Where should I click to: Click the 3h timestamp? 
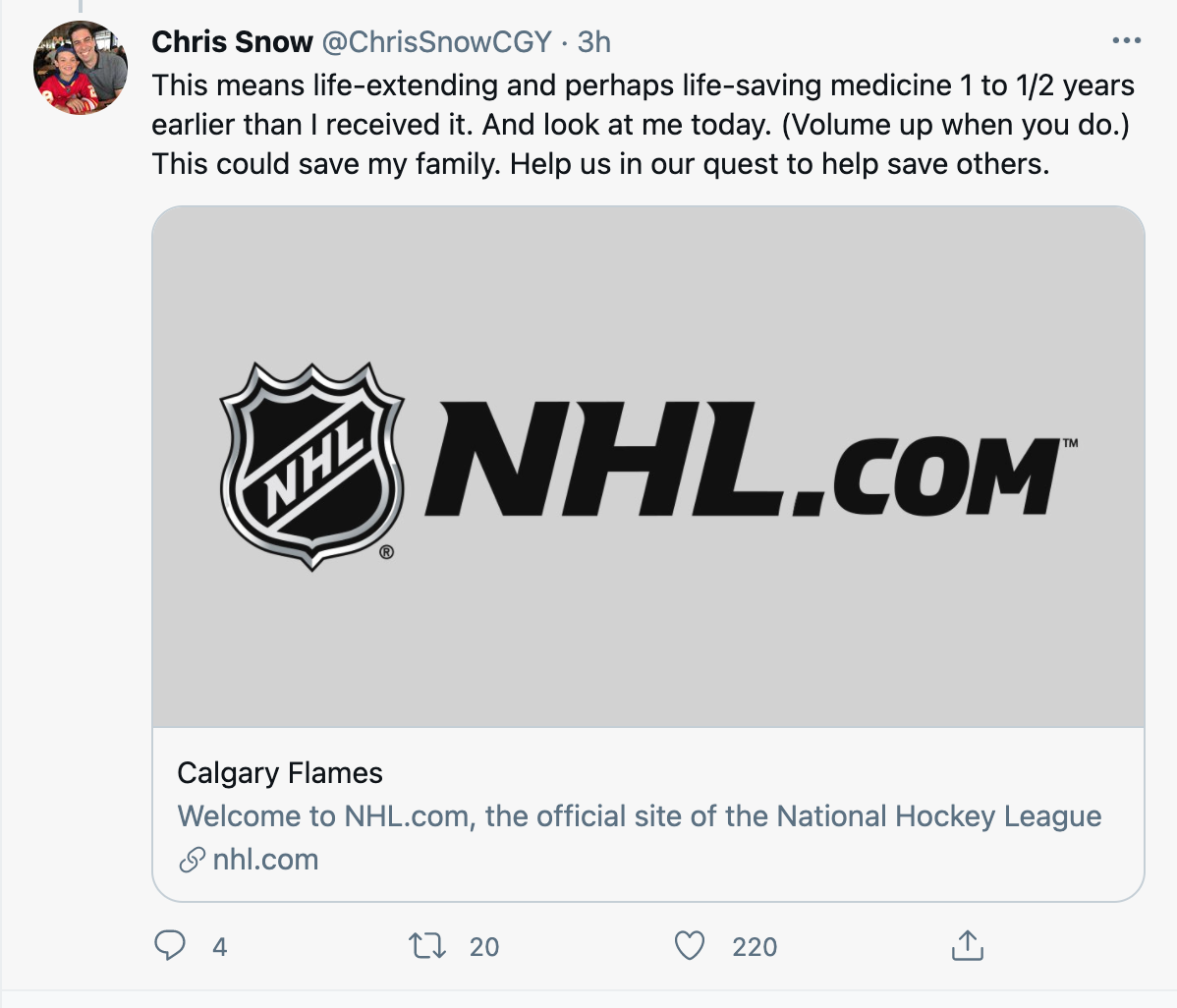(593, 42)
